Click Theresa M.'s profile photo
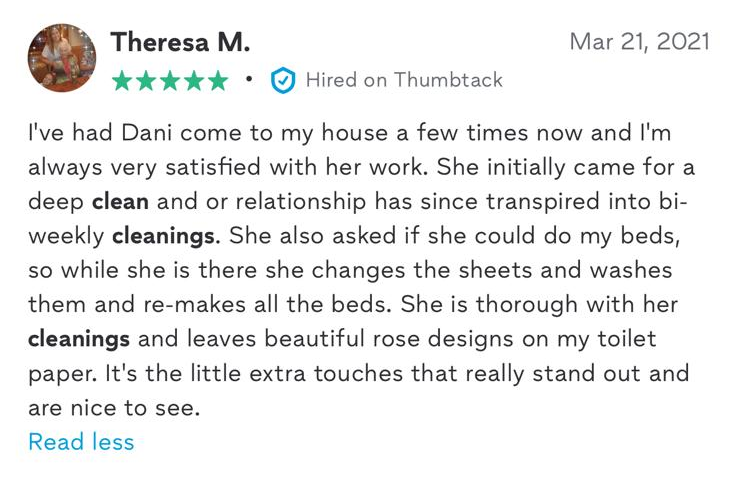 click(62, 58)
